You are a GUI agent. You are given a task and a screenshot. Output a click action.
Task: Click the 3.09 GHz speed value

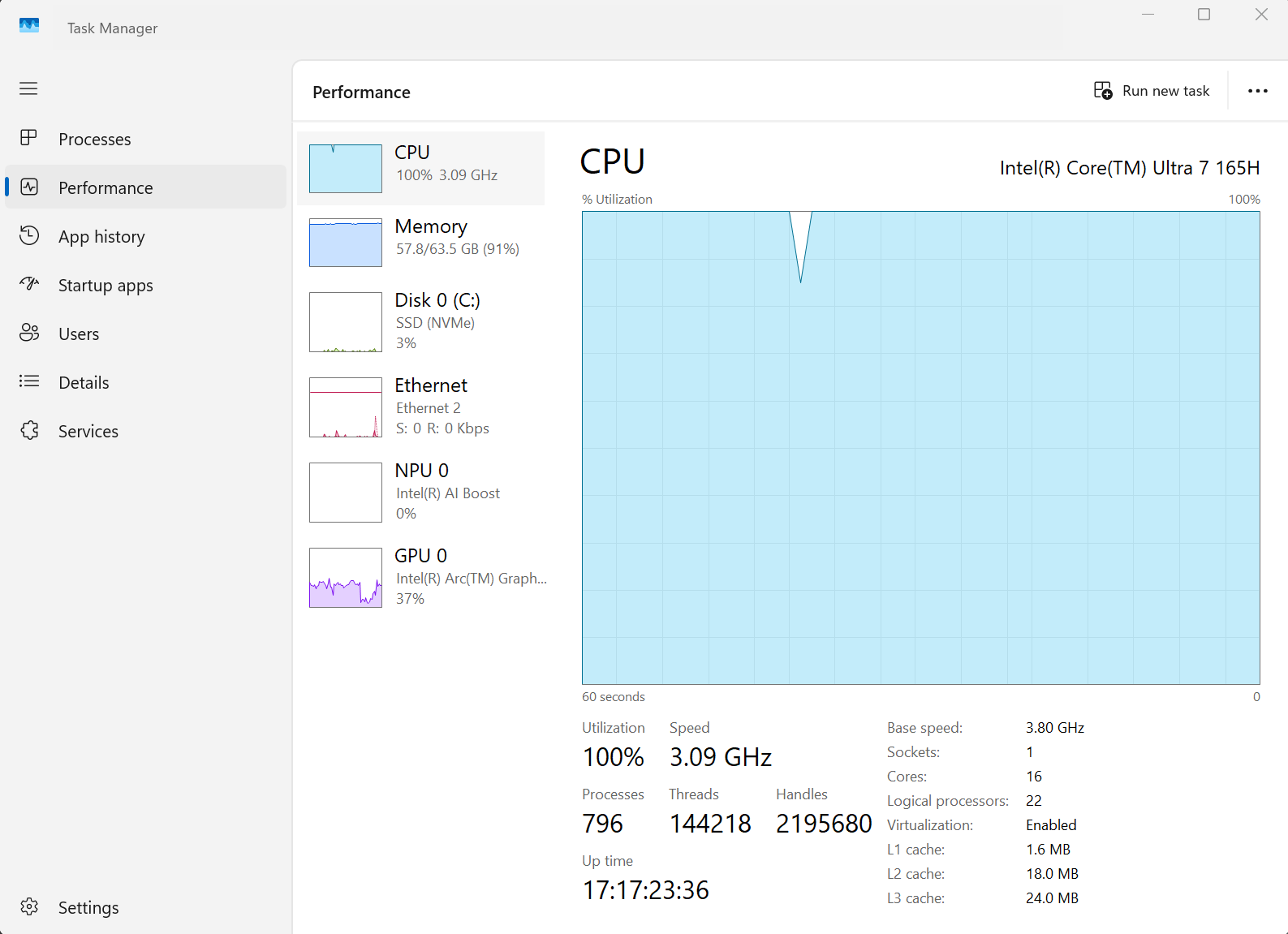721,757
